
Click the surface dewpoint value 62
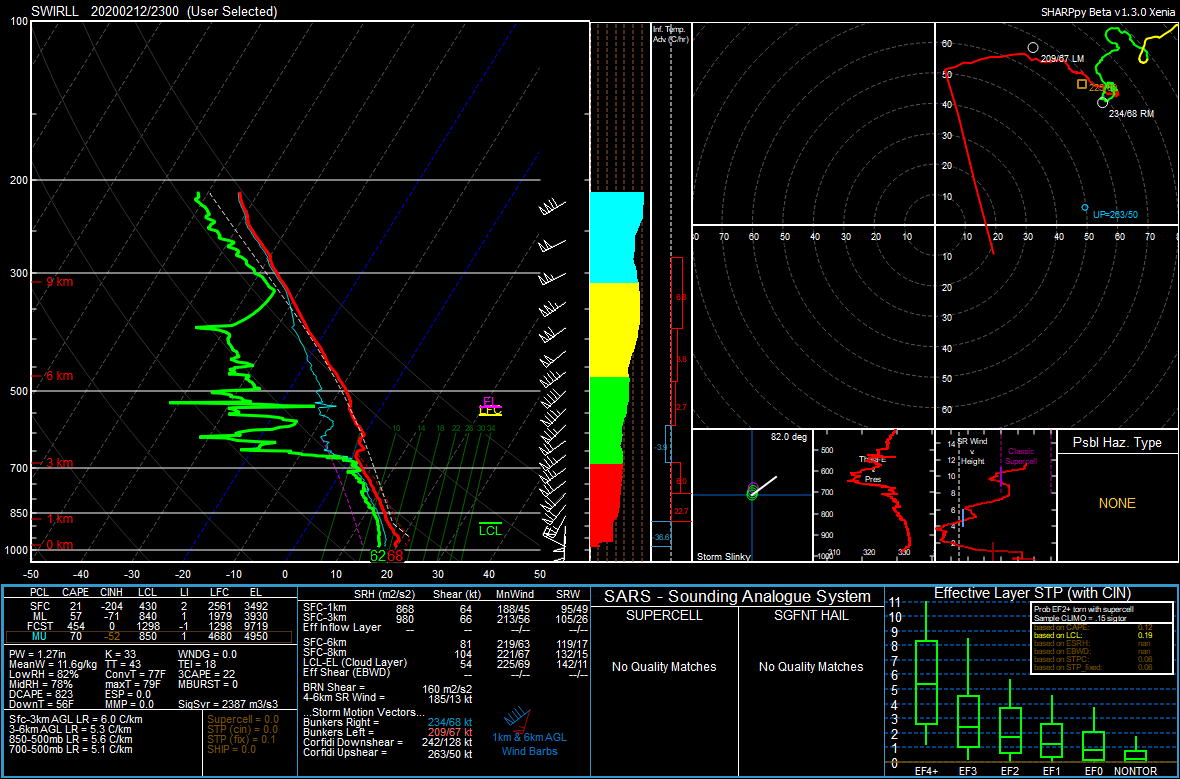point(378,556)
